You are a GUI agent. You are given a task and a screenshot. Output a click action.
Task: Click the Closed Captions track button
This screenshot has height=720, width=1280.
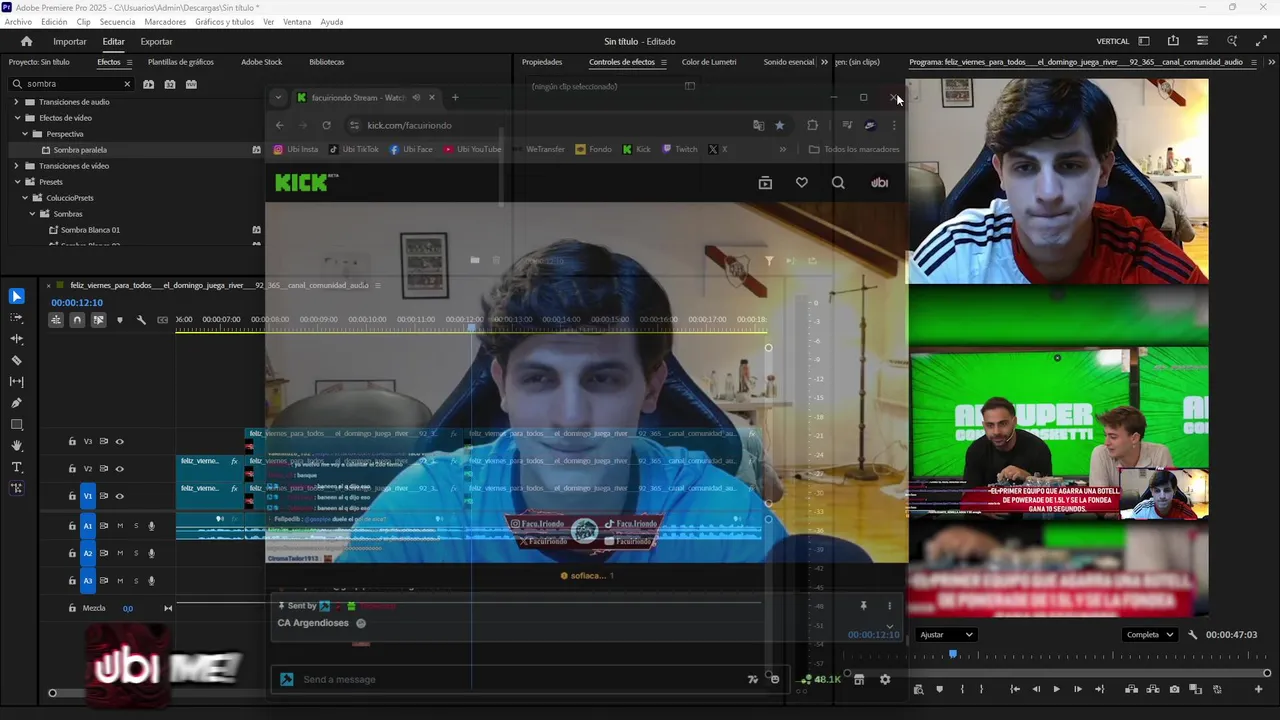pyautogui.click(x=163, y=320)
